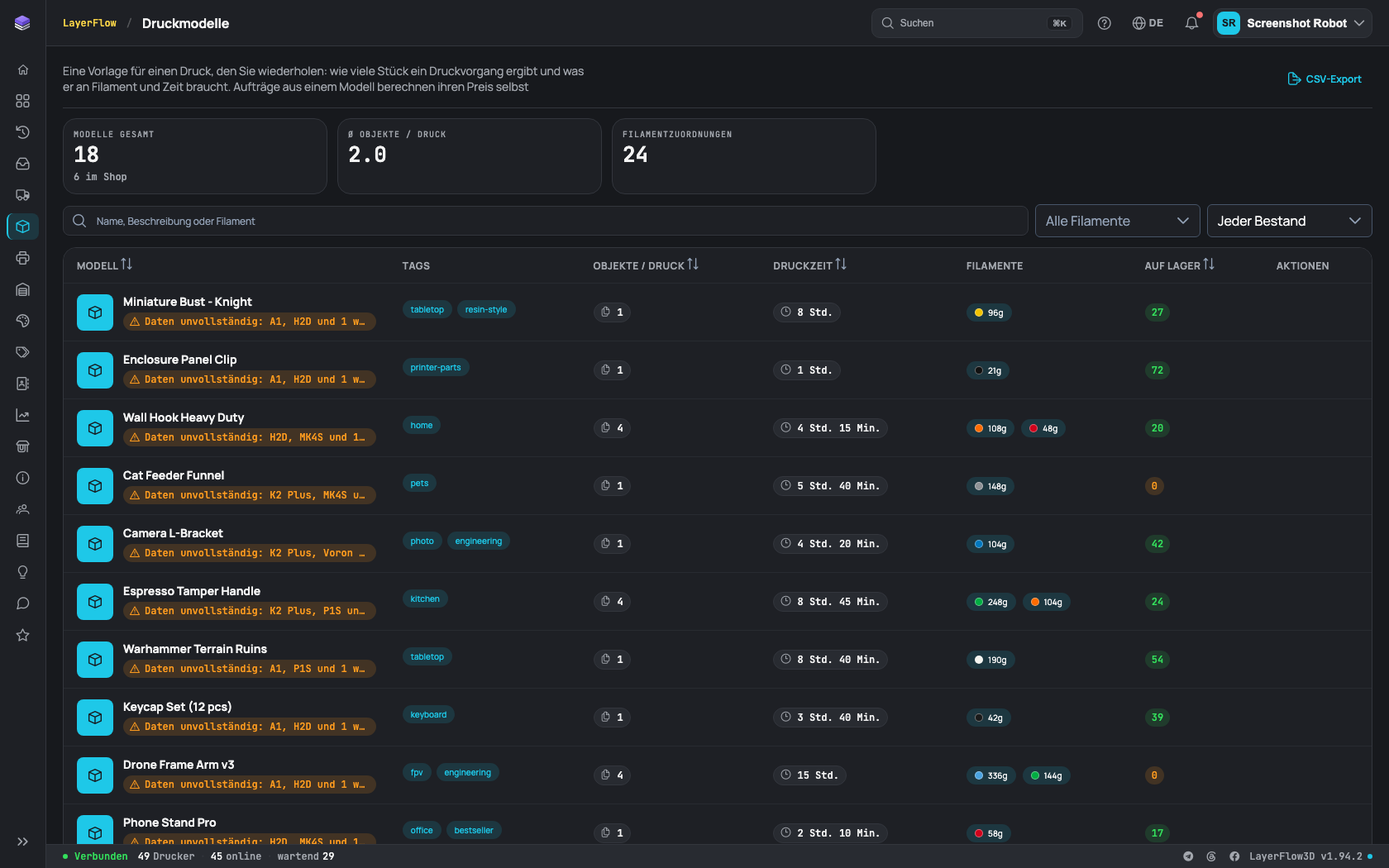1389x868 pixels.
Task: Click the model name or filament search field
Action: tap(545, 221)
